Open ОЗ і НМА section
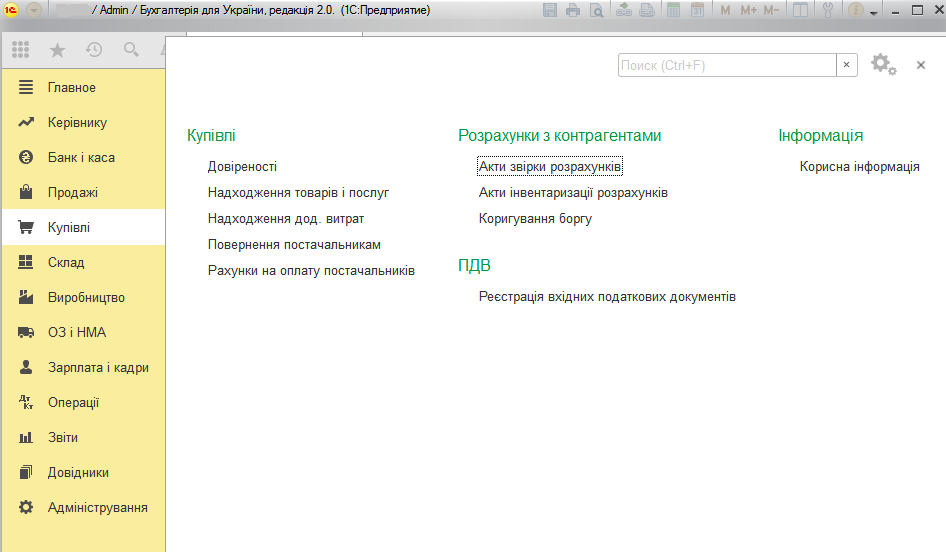946x552 pixels. (84, 332)
